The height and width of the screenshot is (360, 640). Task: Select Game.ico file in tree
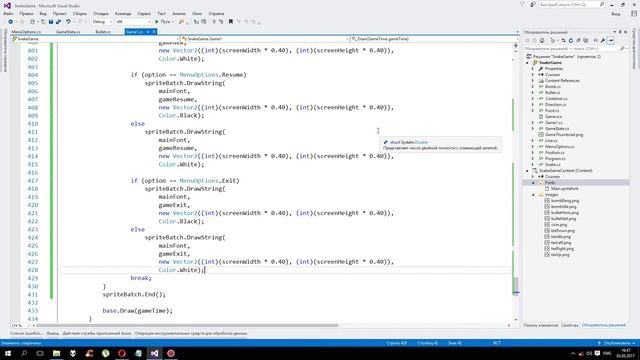coord(553,116)
